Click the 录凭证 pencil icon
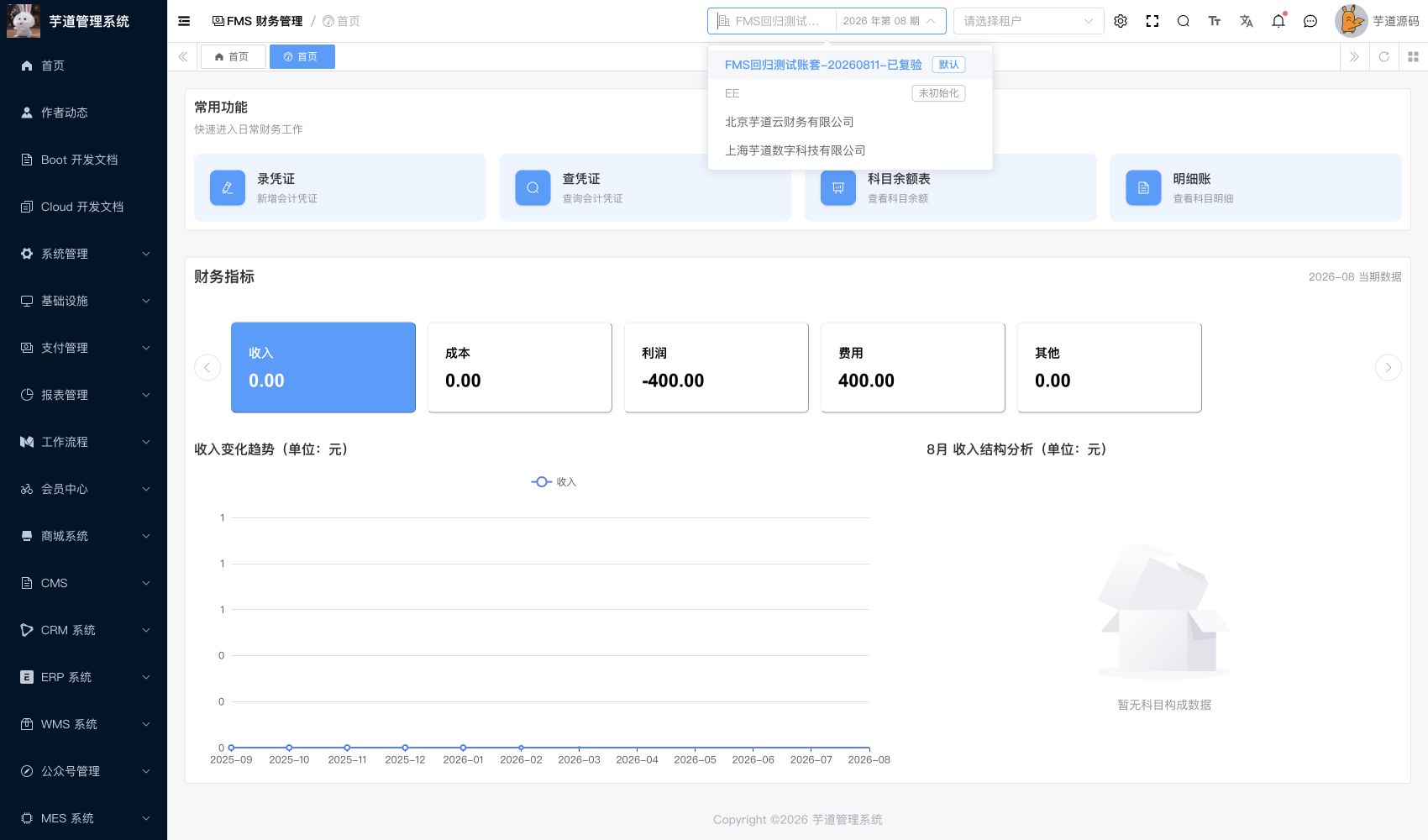The height and width of the screenshot is (840, 1428). tap(228, 188)
